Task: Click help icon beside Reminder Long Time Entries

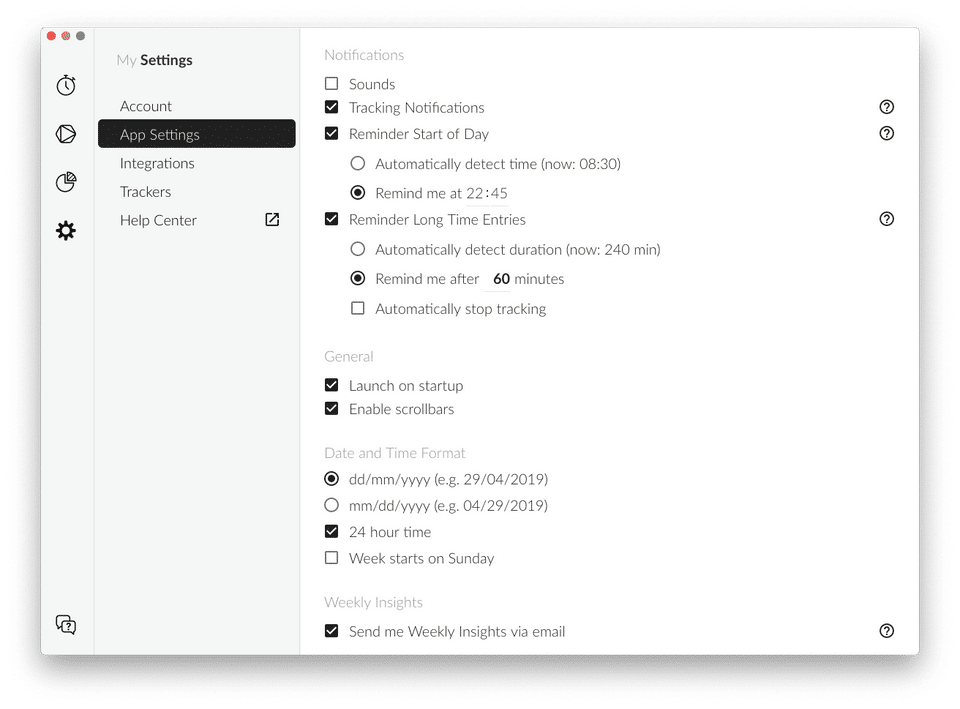Action: point(886,219)
